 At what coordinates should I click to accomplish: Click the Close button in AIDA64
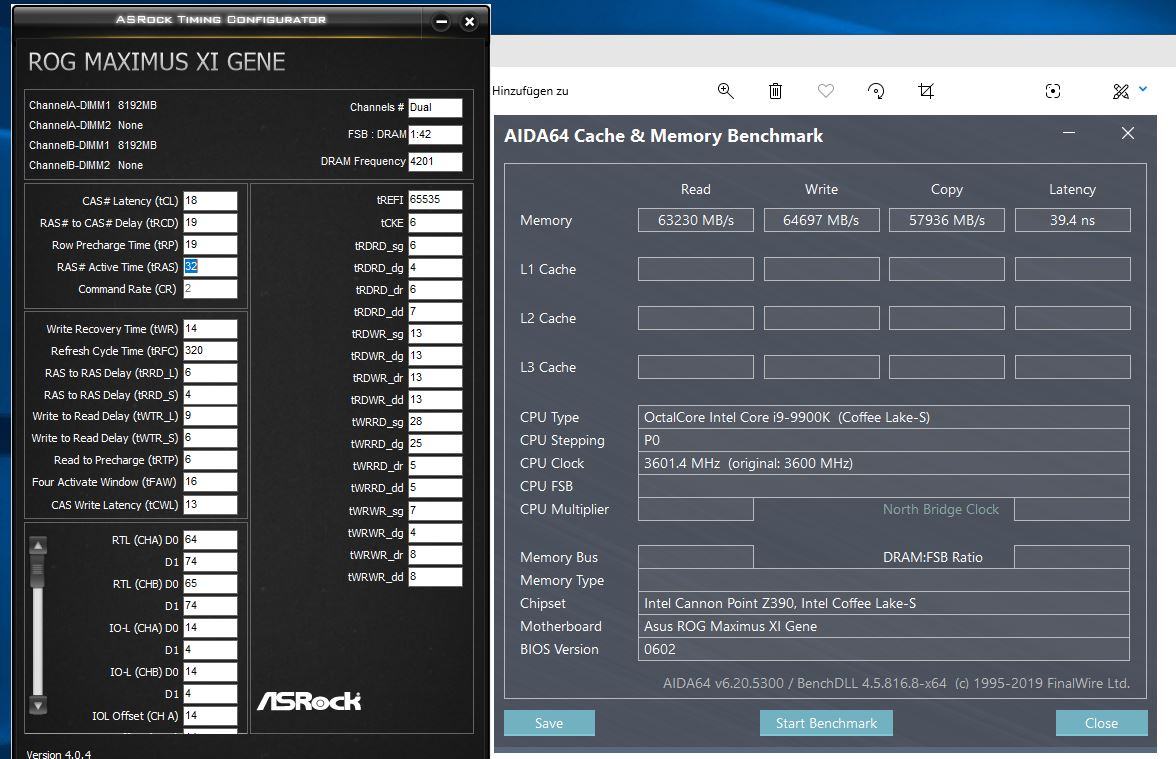click(1101, 723)
